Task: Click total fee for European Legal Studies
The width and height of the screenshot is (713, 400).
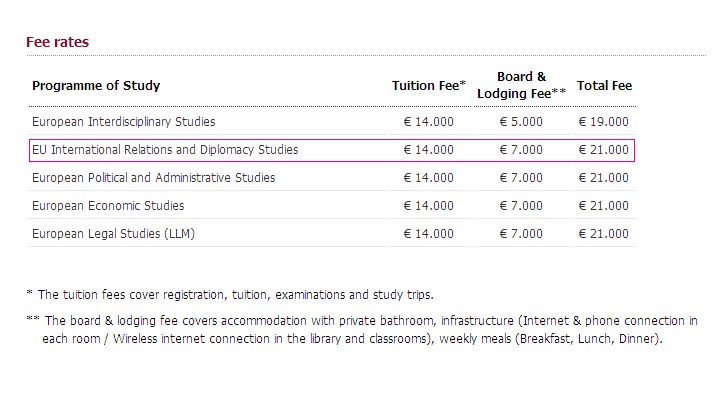Action: pyautogui.click(x=604, y=234)
